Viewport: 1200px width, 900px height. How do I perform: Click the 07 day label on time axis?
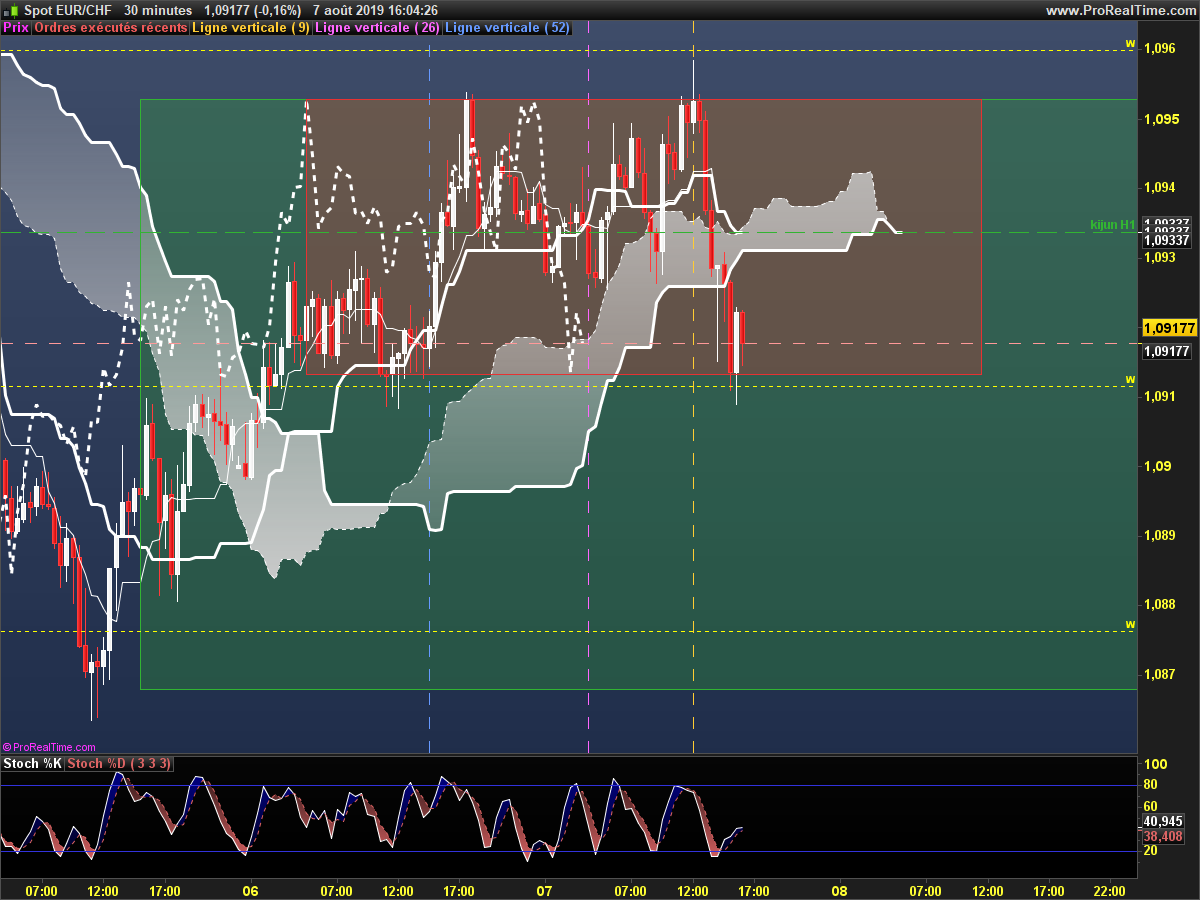(x=545, y=890)
